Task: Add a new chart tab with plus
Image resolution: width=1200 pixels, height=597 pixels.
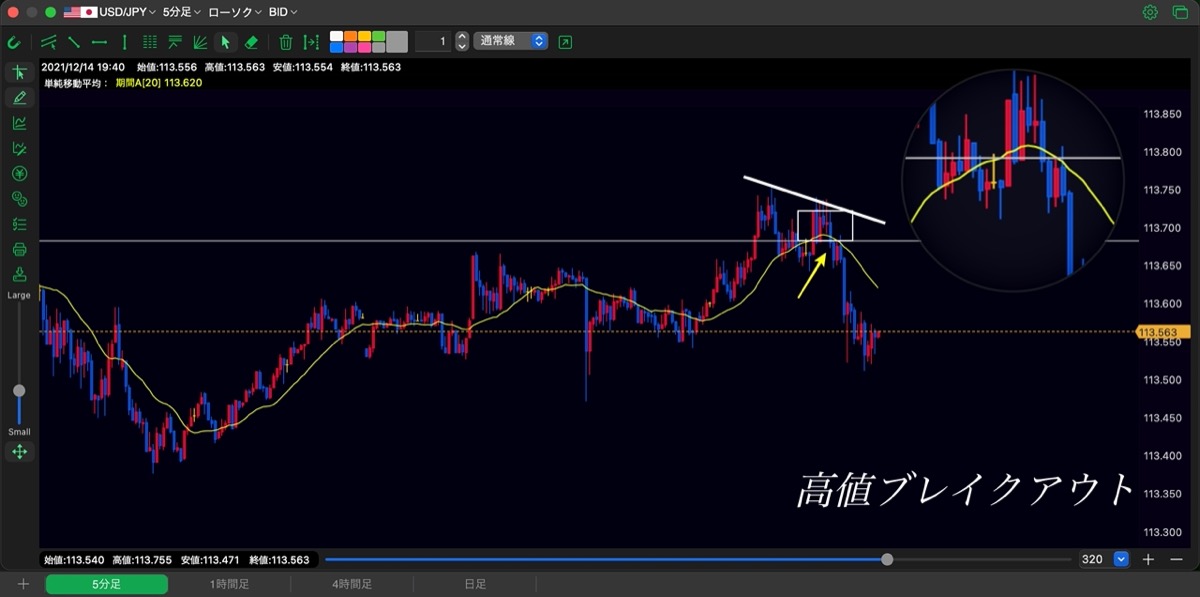Action: [23, 584]
